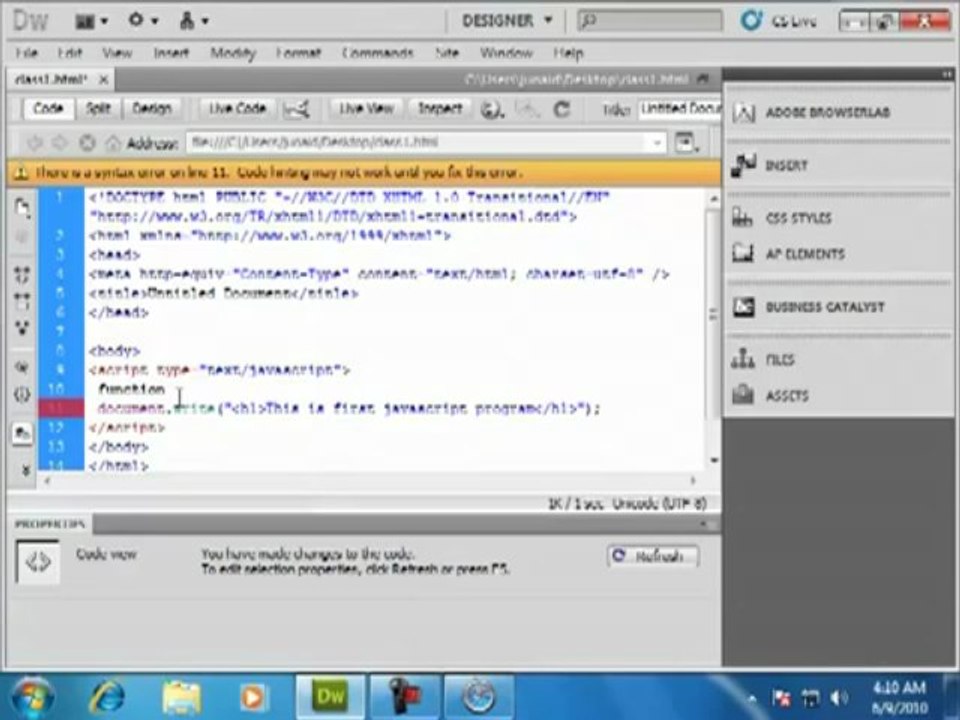Screen dimensions: 960x720
Task: Switch to Design view
Action: (152, 108)
